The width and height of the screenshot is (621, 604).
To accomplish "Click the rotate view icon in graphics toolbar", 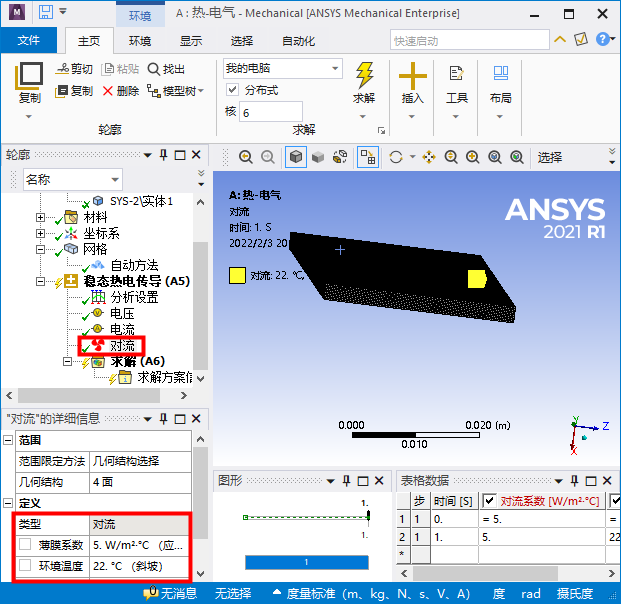I will [x=396, y=157].
